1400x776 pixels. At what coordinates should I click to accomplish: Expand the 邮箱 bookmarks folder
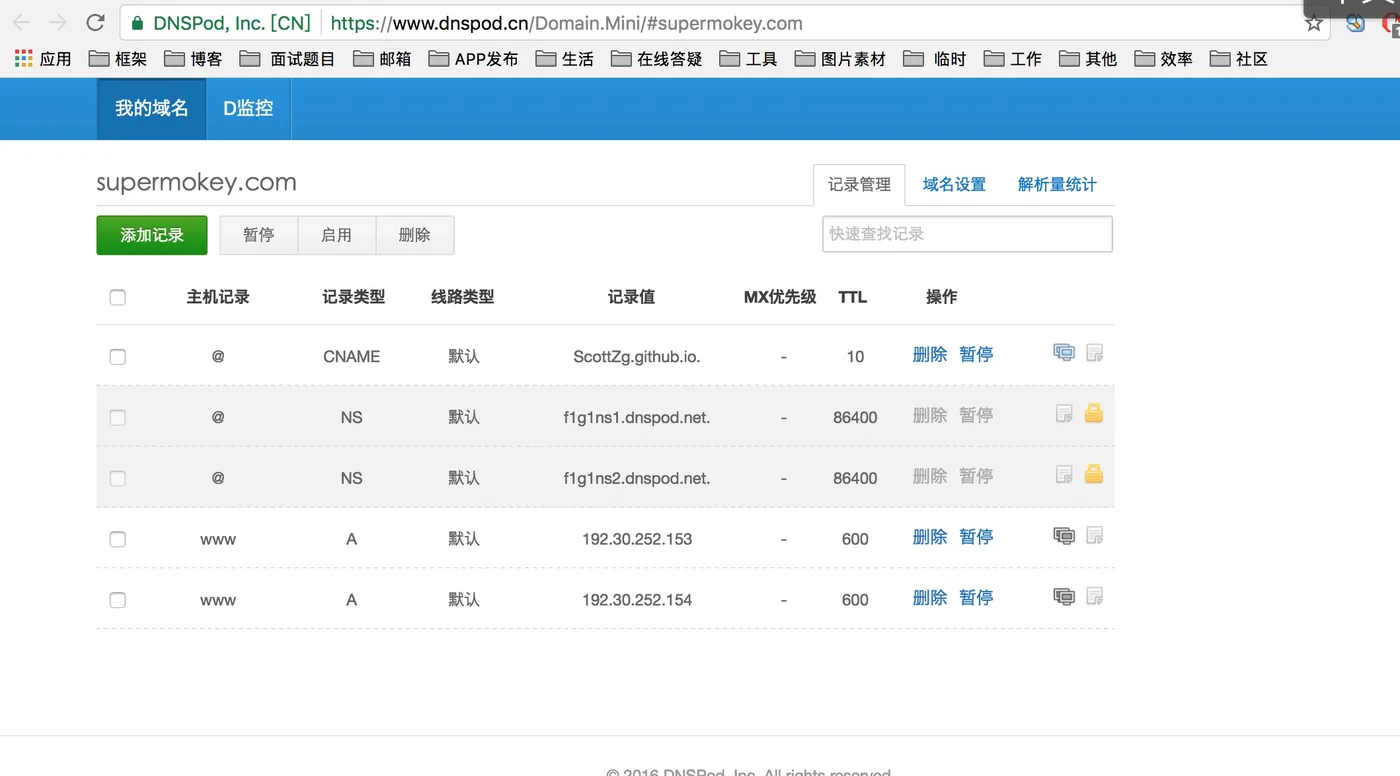(382, 59)
